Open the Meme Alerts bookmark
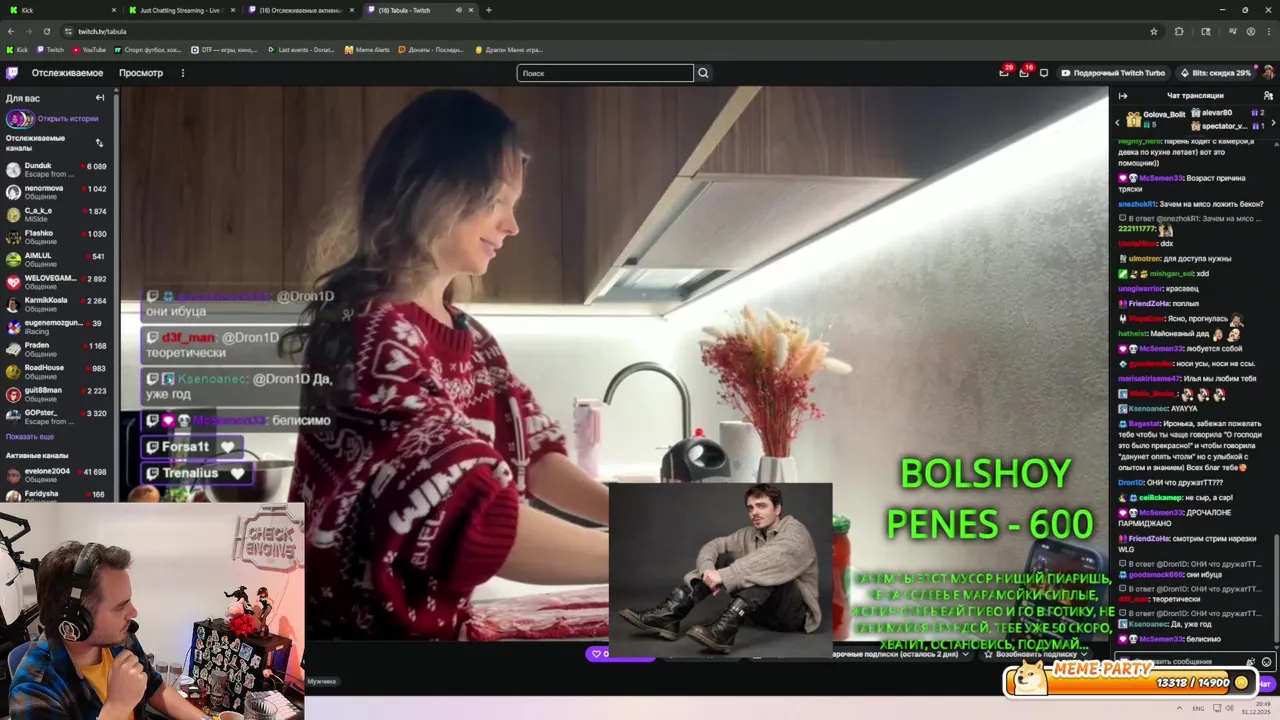Image resolution: width=1280 pixels, height=720 pixels. (x=367, y=49)
